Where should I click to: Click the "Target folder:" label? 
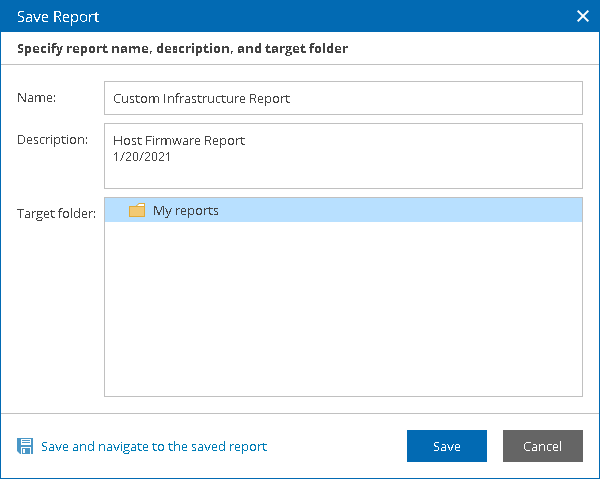[56, 213]
